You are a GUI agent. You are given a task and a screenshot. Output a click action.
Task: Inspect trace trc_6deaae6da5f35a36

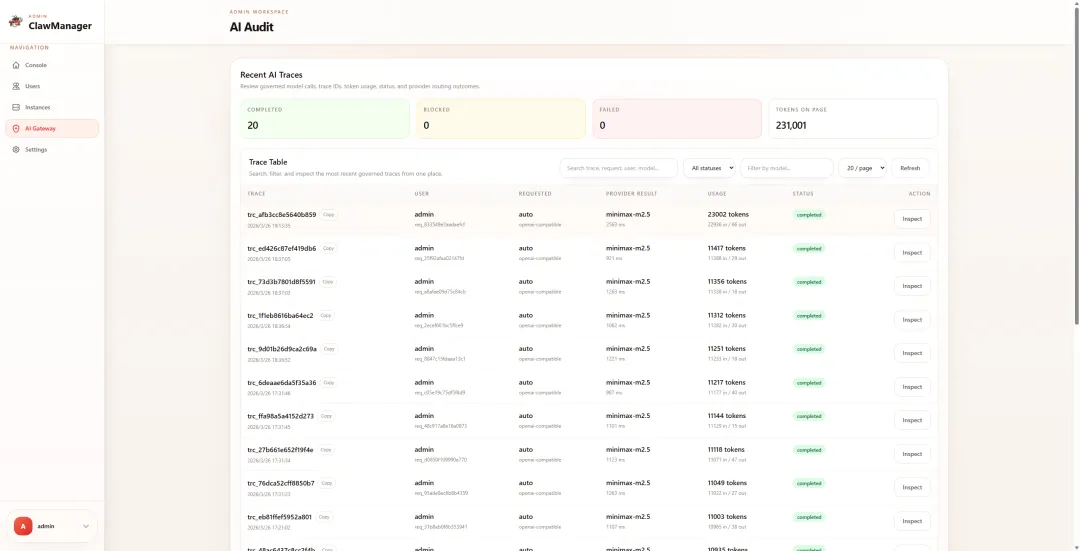pyautogui.click(x=912, y=387)
